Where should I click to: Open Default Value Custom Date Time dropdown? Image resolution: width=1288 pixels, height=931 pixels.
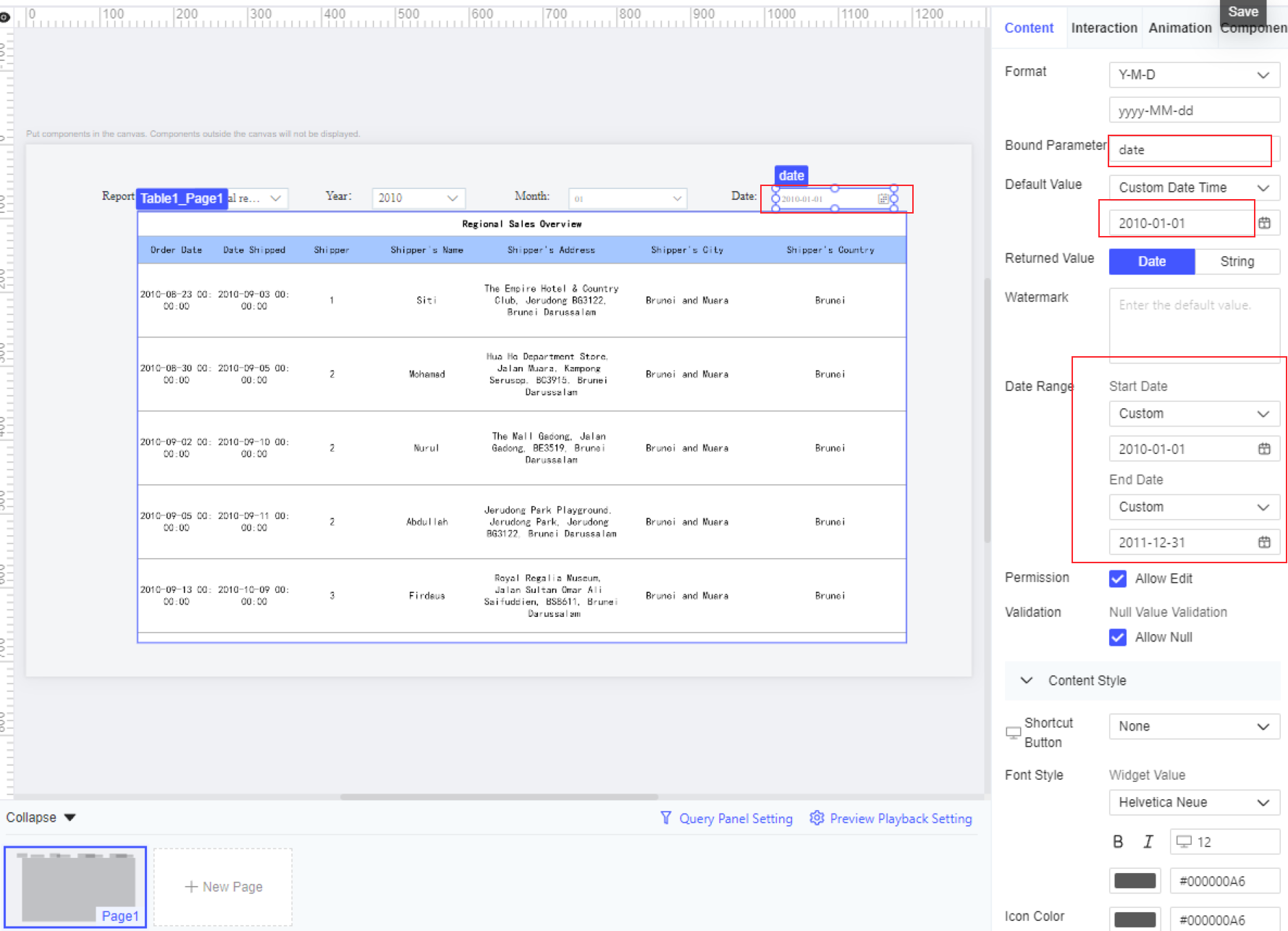1194,188
